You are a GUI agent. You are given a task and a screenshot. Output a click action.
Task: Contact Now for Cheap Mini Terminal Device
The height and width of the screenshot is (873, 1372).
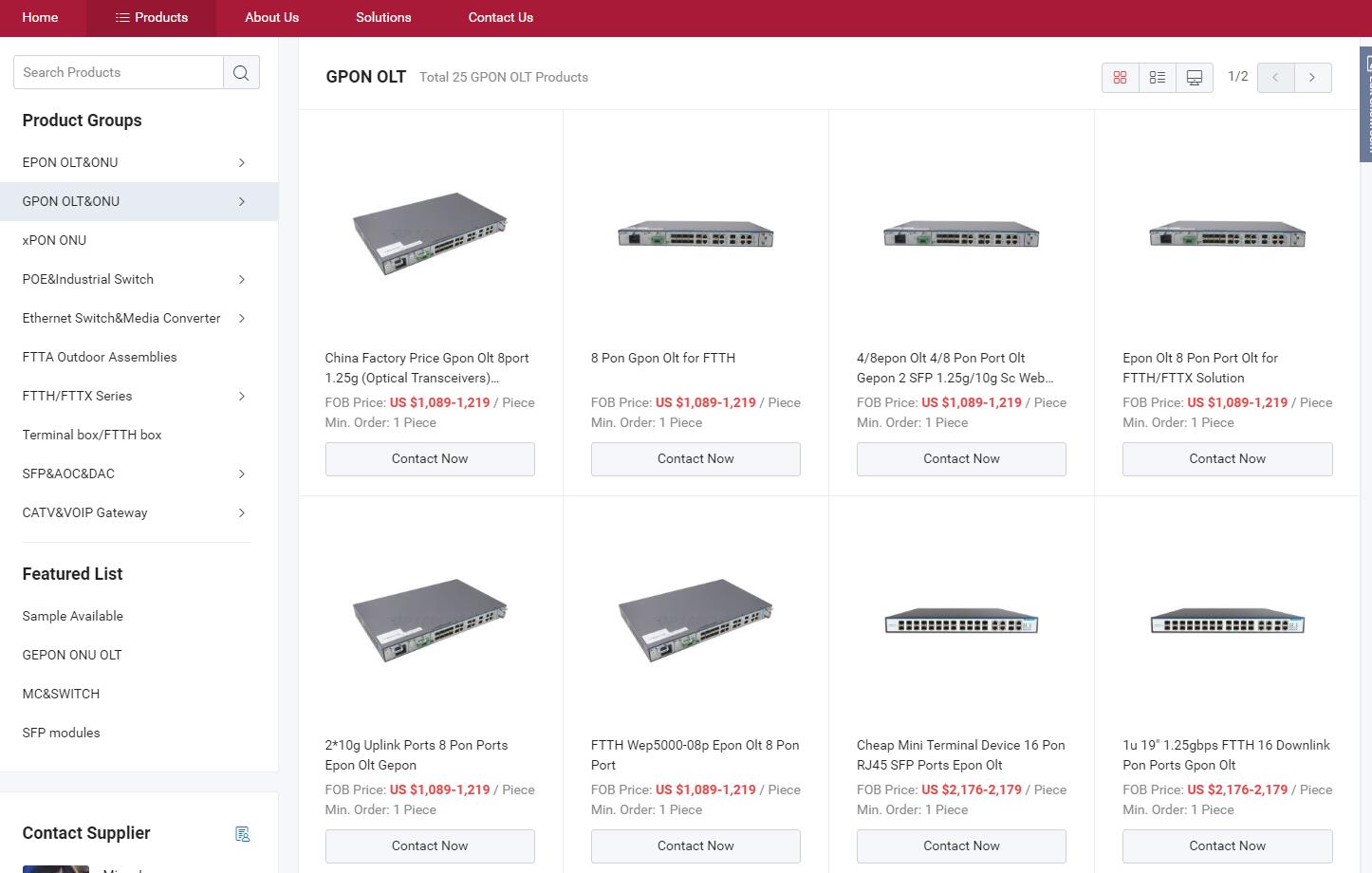coord(961,845)
